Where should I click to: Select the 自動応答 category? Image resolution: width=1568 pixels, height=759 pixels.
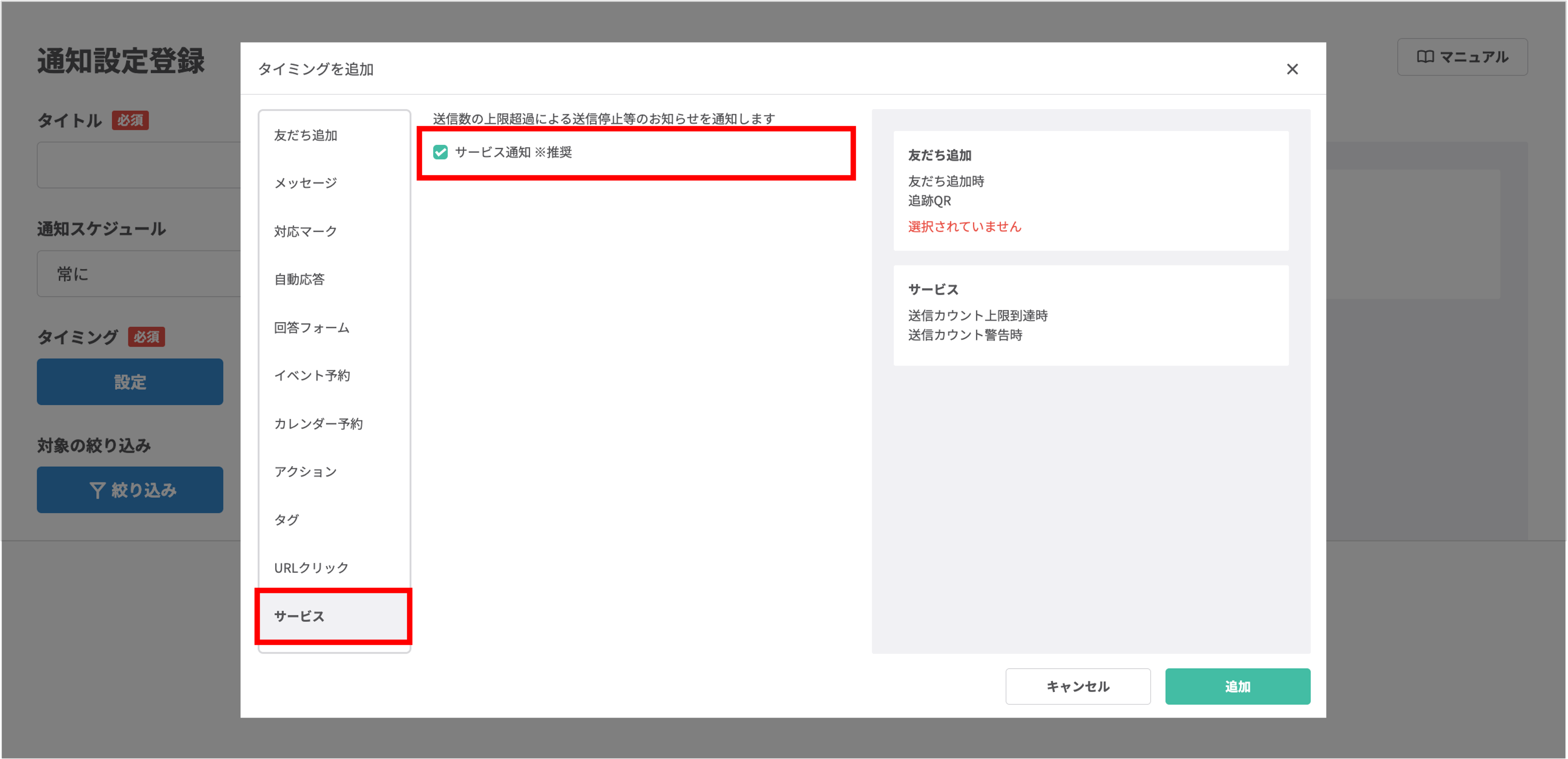334,279
